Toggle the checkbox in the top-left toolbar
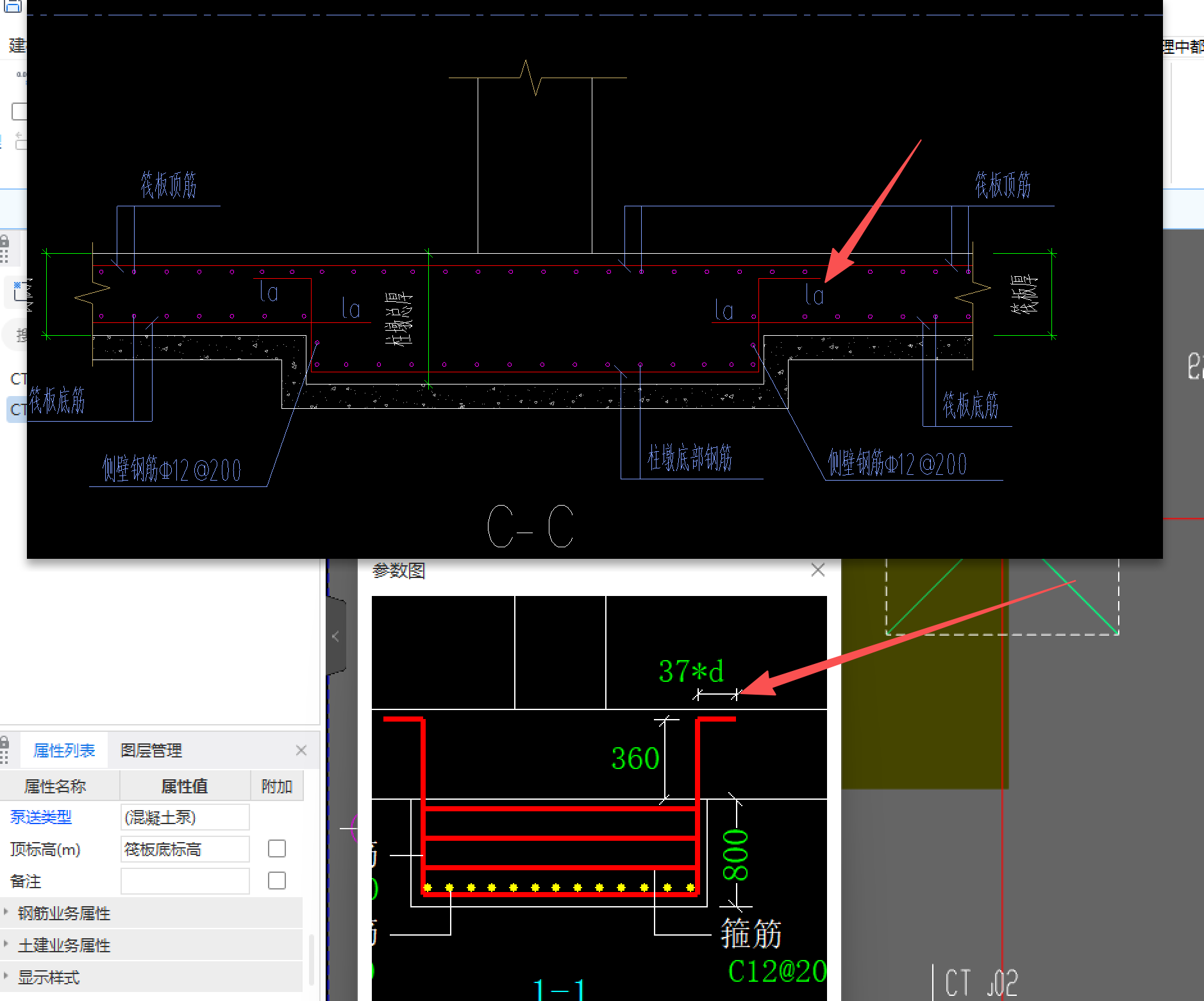The image size is (1204, 1001). point(19,112)
